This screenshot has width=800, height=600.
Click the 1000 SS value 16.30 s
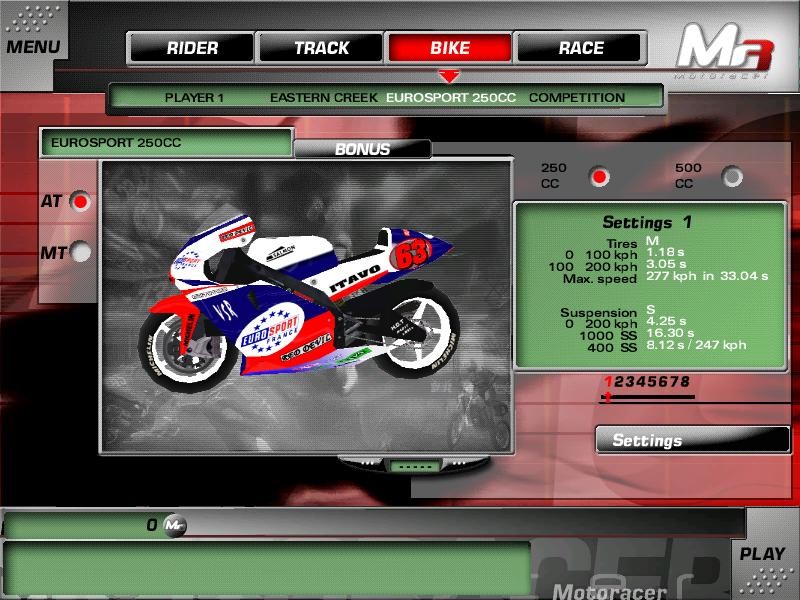click(670, 333)
